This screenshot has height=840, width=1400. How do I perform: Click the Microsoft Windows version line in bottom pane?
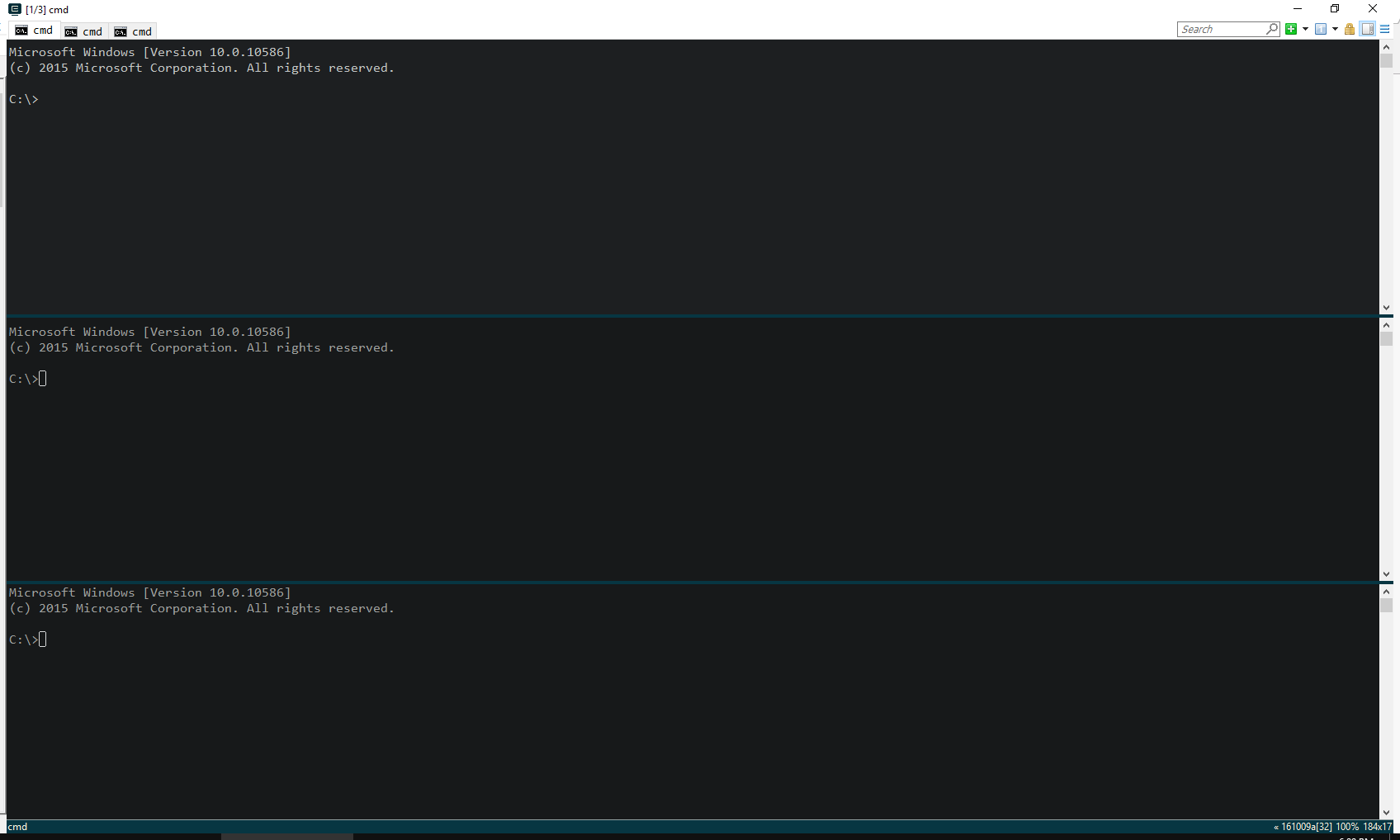(x=150, y=593)
